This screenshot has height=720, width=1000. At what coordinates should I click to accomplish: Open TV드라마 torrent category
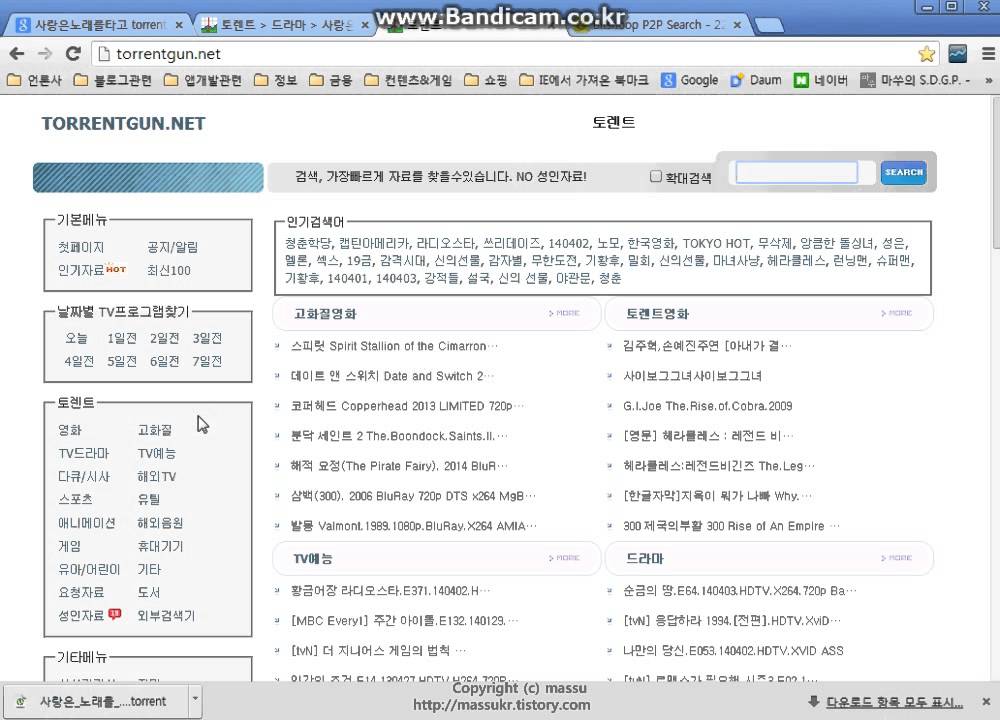click(84, 453)
